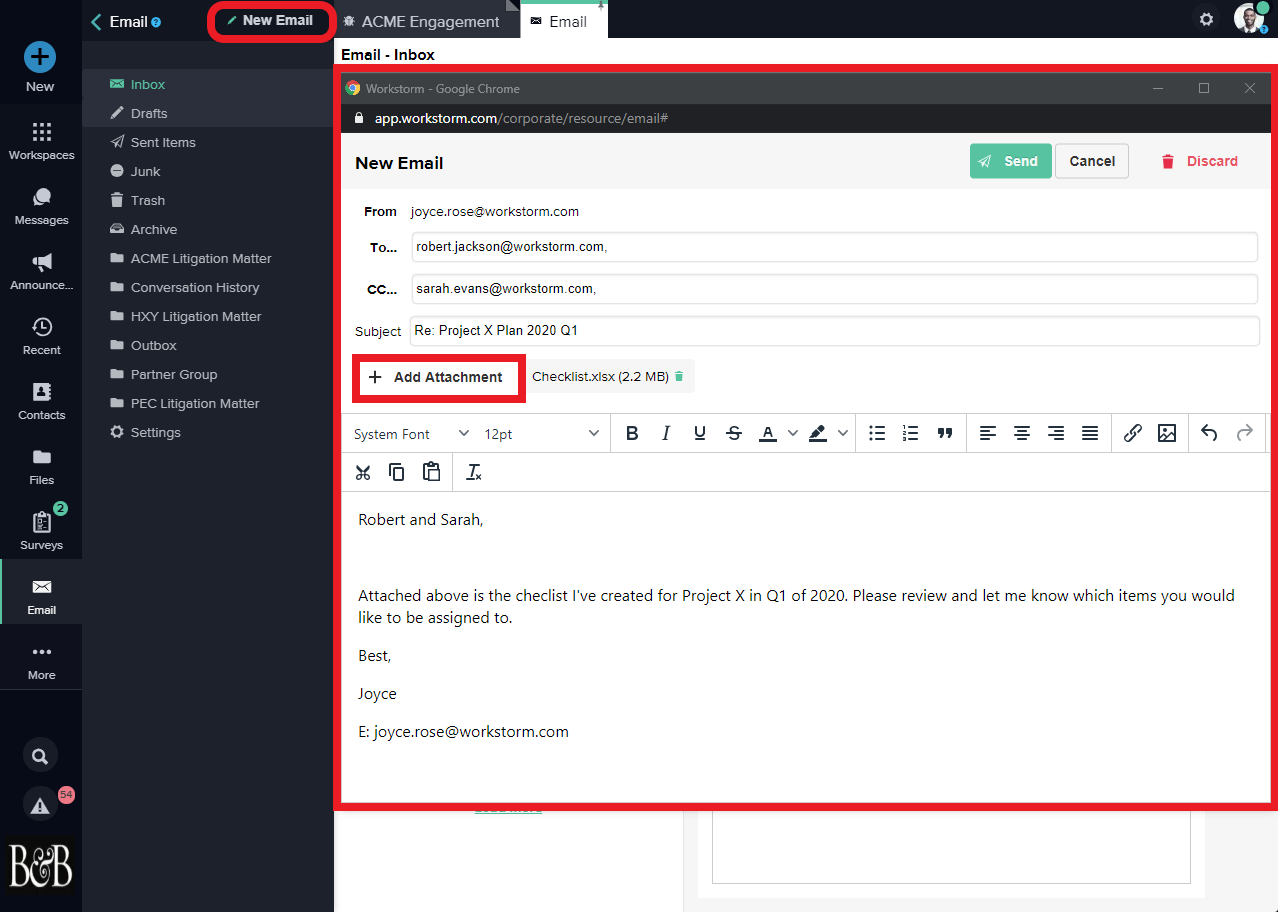
Task: Redo edit in editor toolbar
Action: click(1245, 433)
